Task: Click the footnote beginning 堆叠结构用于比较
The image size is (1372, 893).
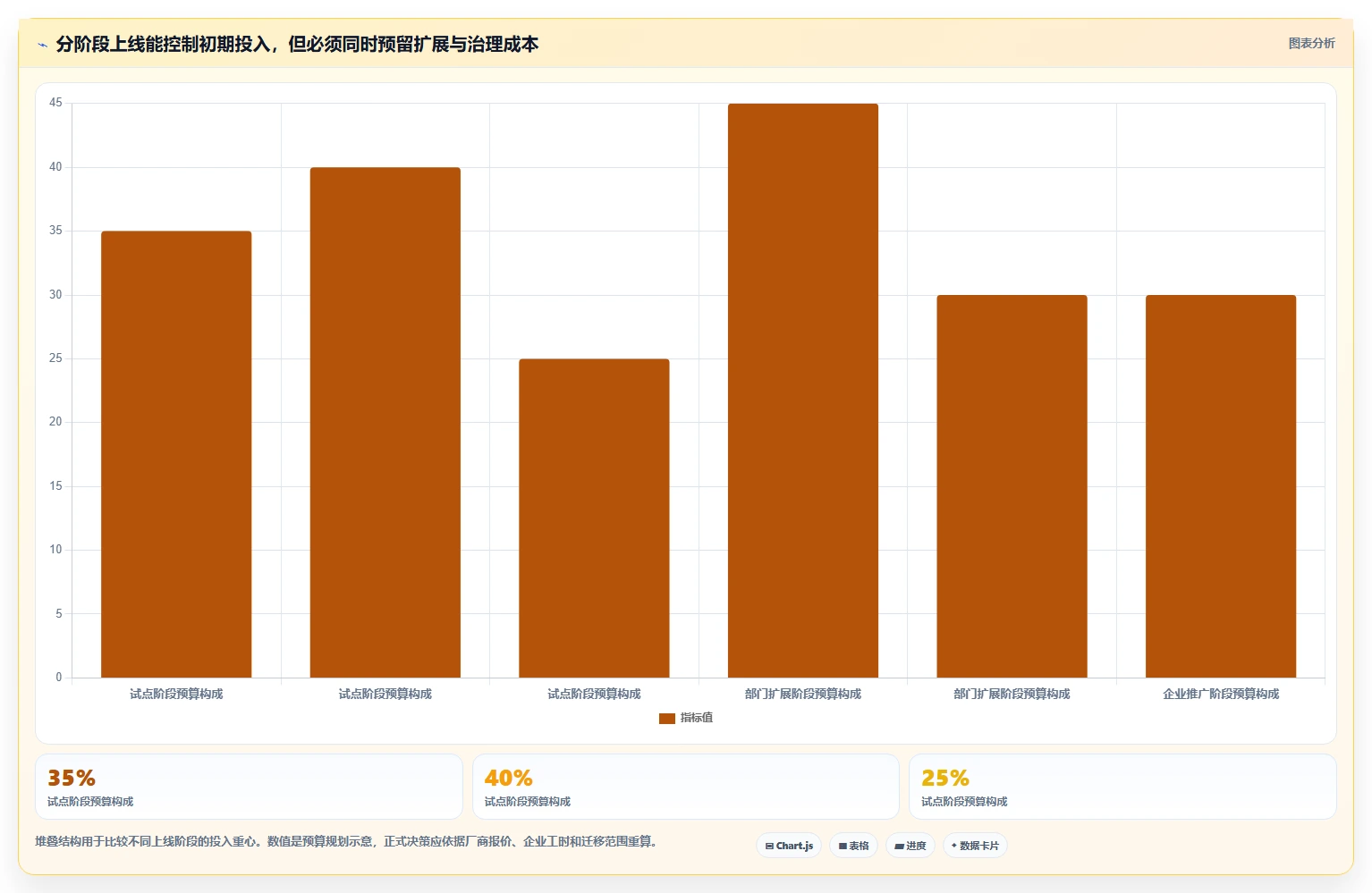Action: pos(348,841)
